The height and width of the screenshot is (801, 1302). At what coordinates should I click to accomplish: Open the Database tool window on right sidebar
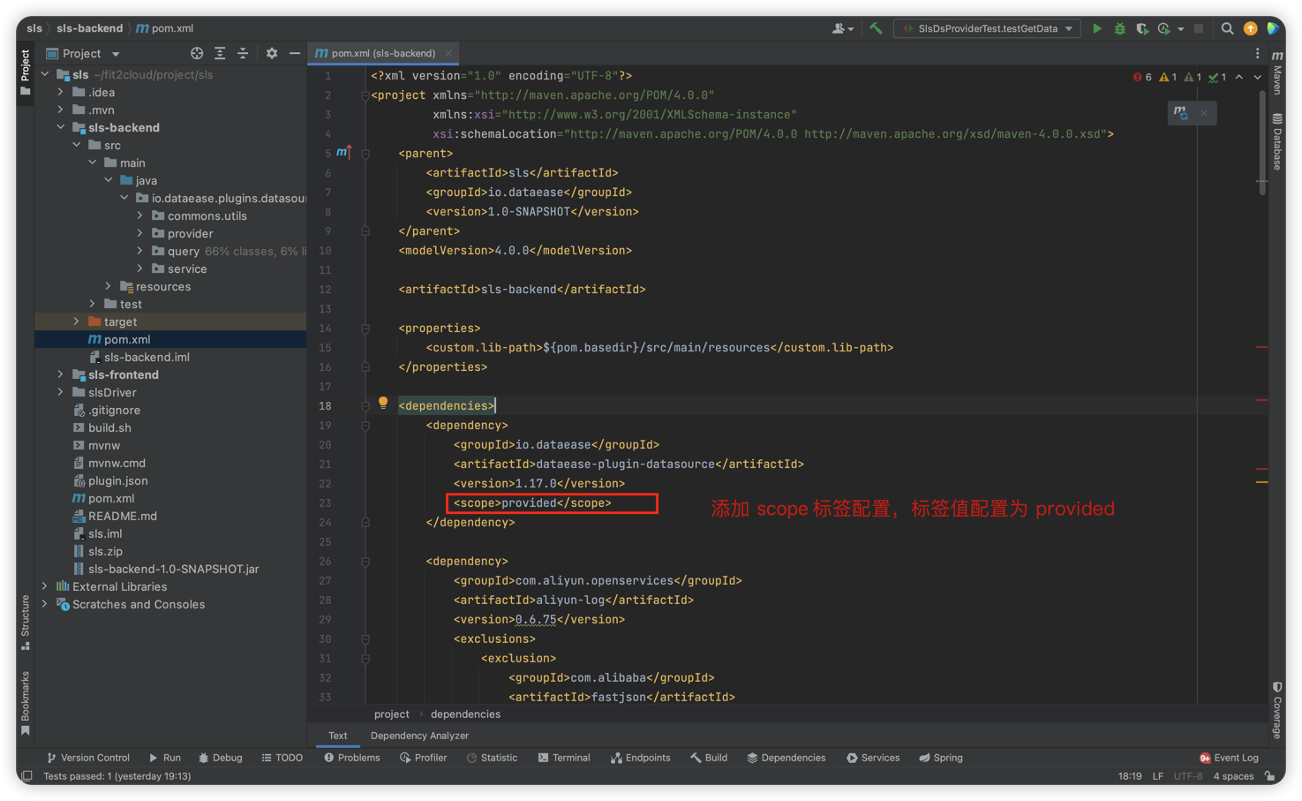coord(1277,142)
